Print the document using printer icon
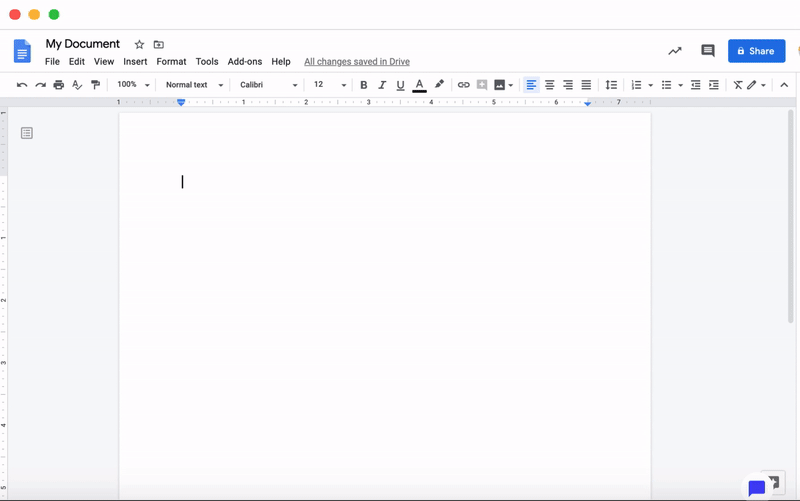 coord(59,85)
